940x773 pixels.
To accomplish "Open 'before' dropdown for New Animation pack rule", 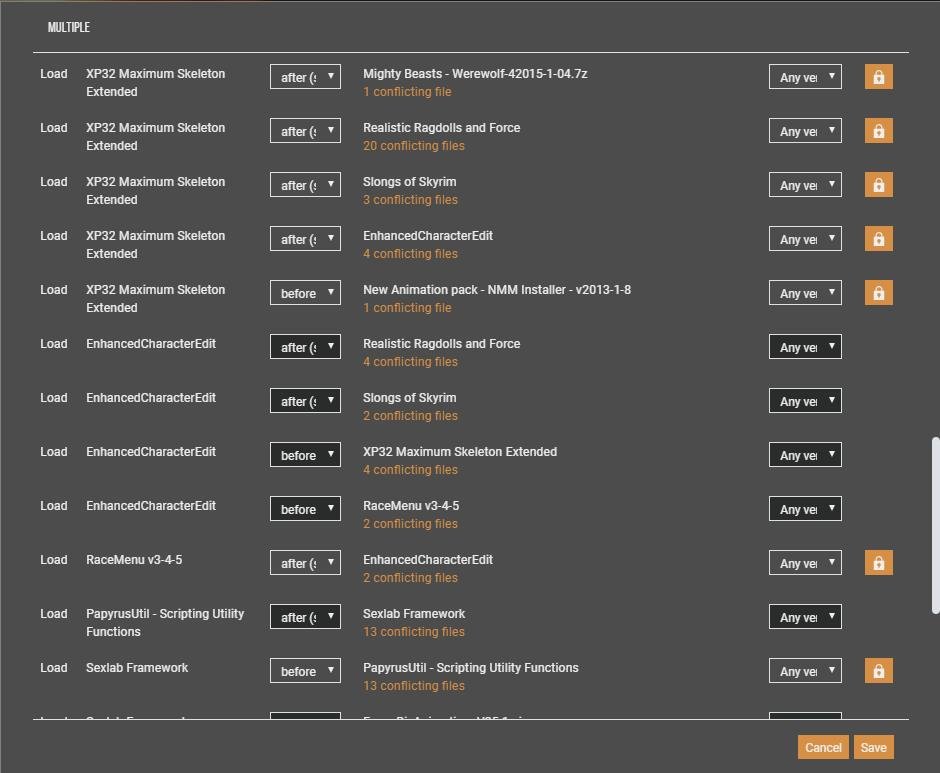I will [305, 293].
